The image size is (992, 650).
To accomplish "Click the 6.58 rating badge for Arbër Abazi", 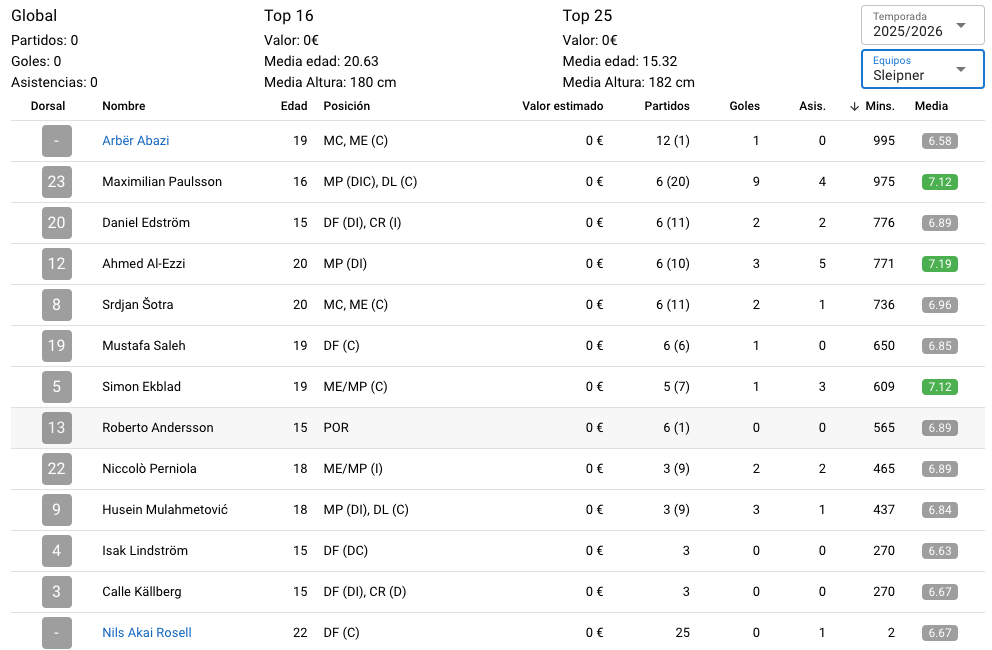I will click(939, 141).
